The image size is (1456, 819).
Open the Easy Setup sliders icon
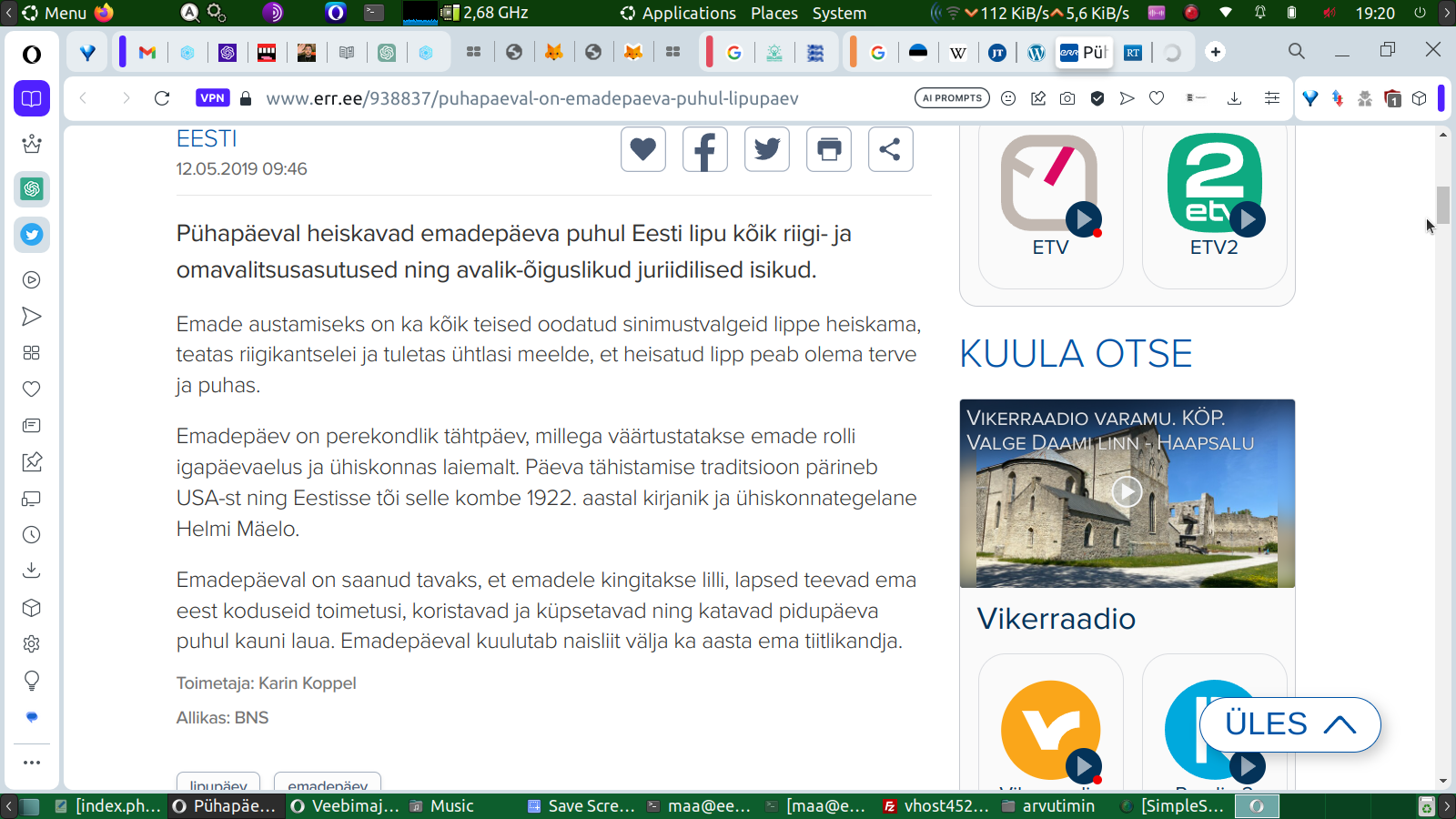(x=1272, y=98)
